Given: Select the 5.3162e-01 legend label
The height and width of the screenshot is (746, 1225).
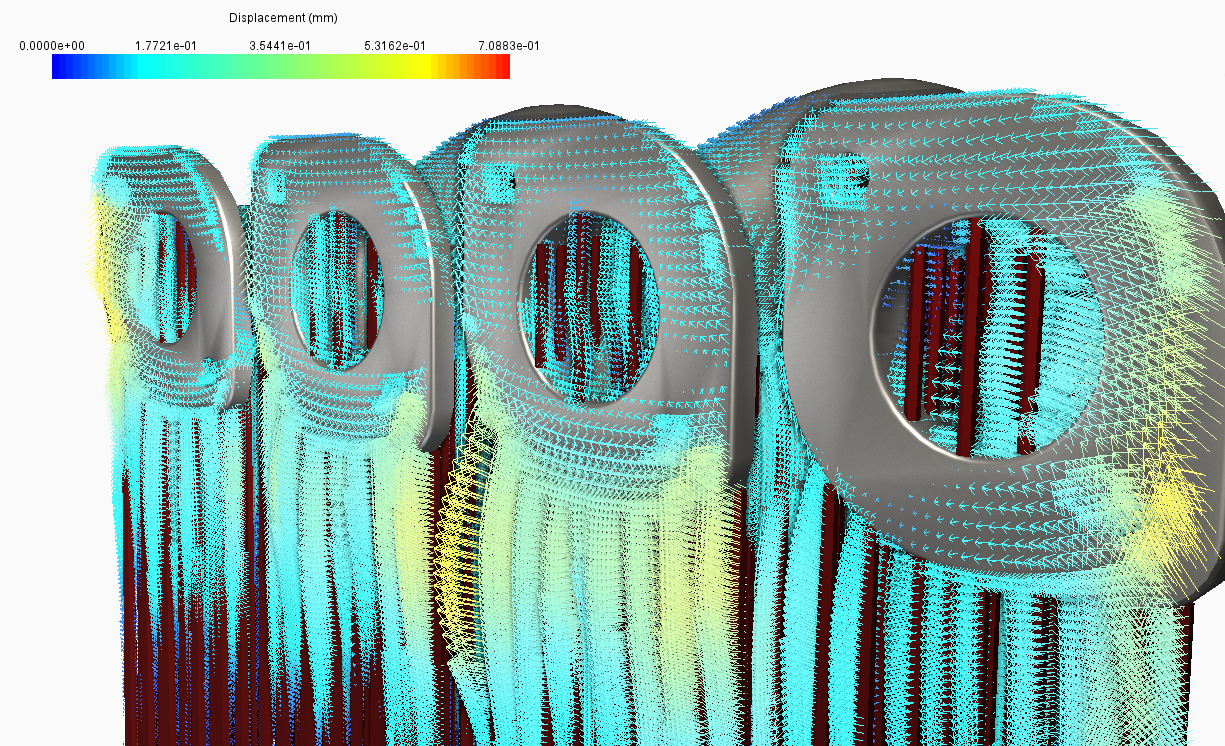Looking at the screenshot, I should 394,44.
